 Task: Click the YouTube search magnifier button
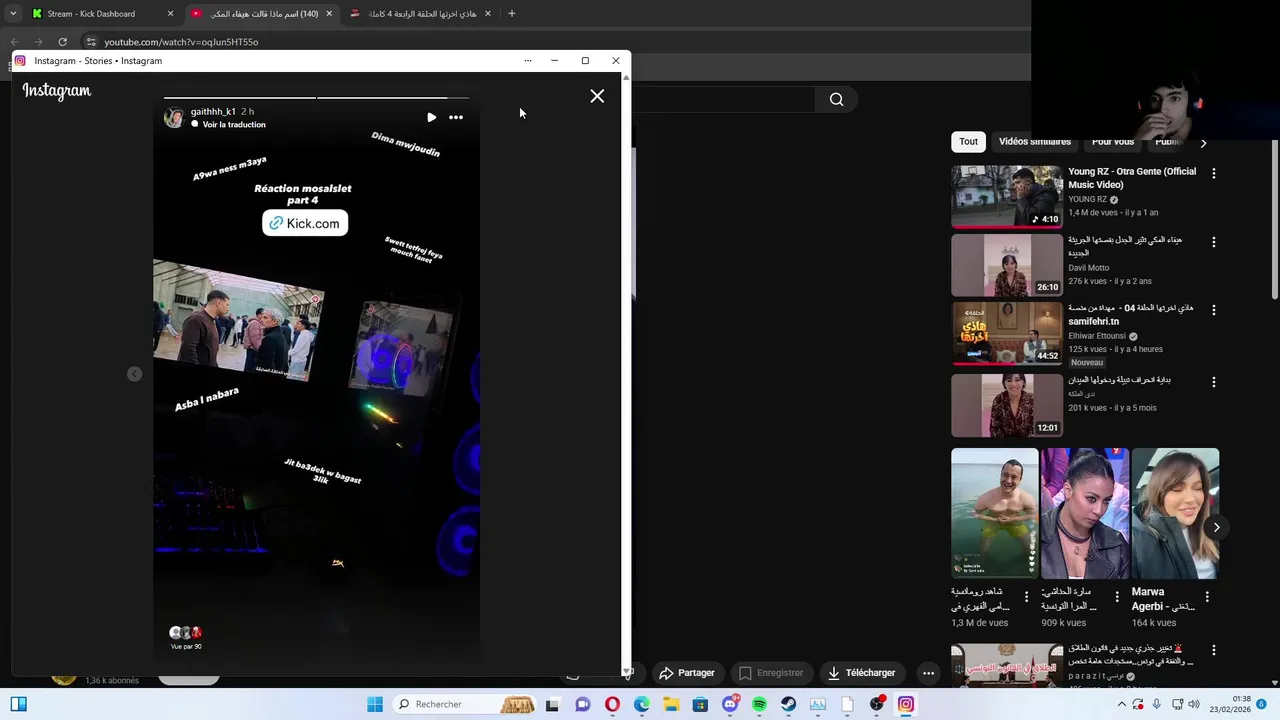836,99
